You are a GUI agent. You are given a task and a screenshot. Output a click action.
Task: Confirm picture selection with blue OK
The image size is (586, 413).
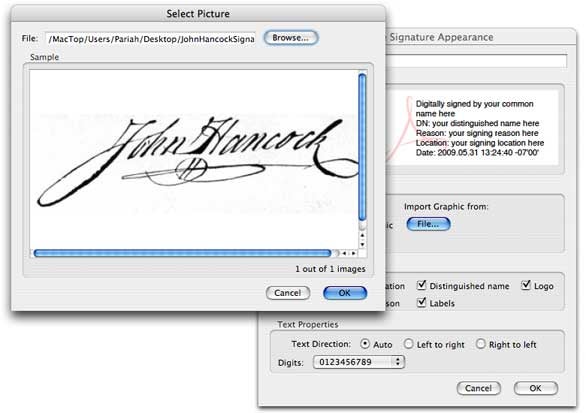click(345, 293)
